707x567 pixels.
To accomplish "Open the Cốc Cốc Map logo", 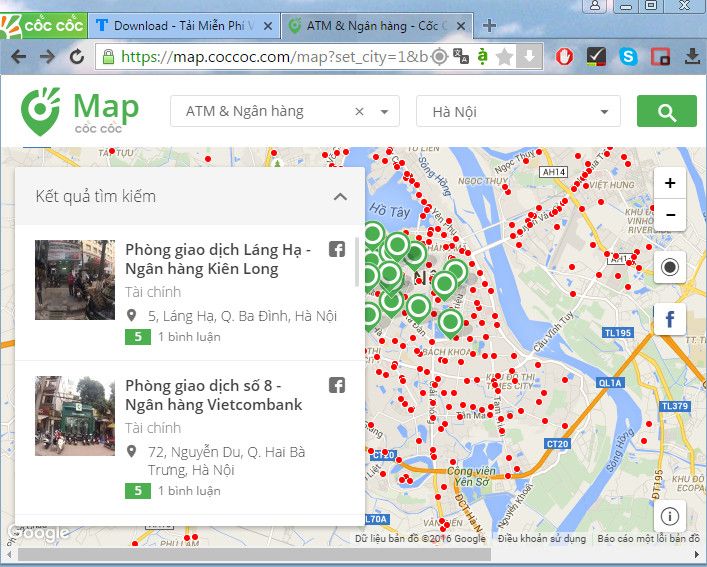I will click(80, 112).
